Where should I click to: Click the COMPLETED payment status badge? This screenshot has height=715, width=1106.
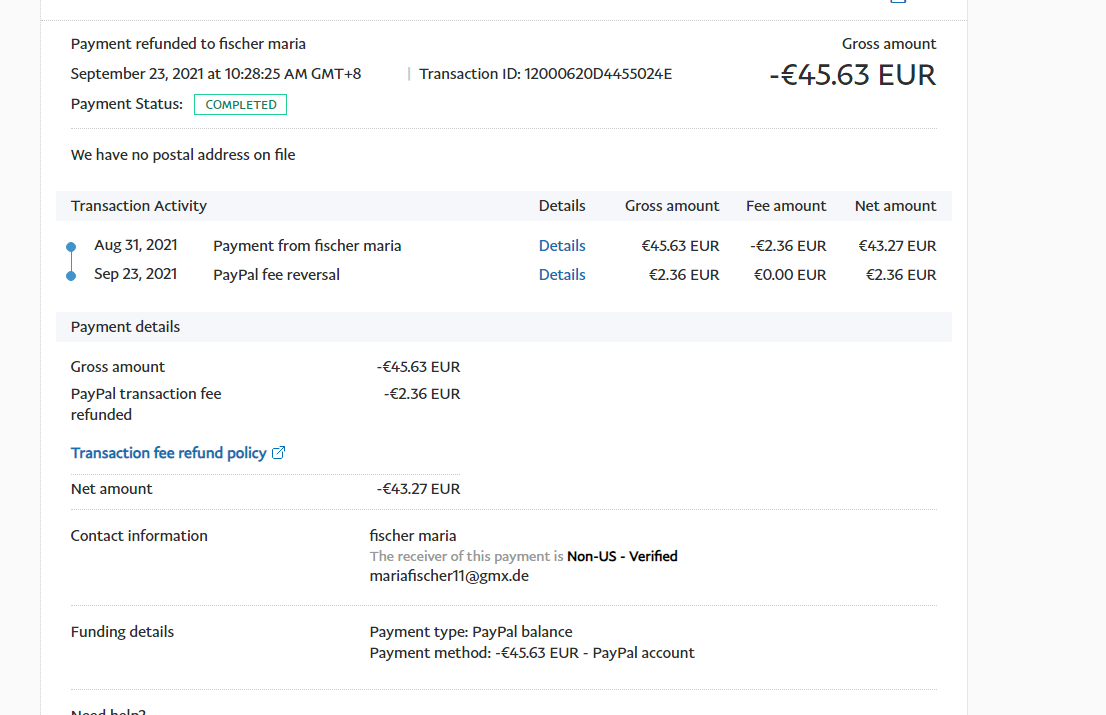[x=240, y=105]
